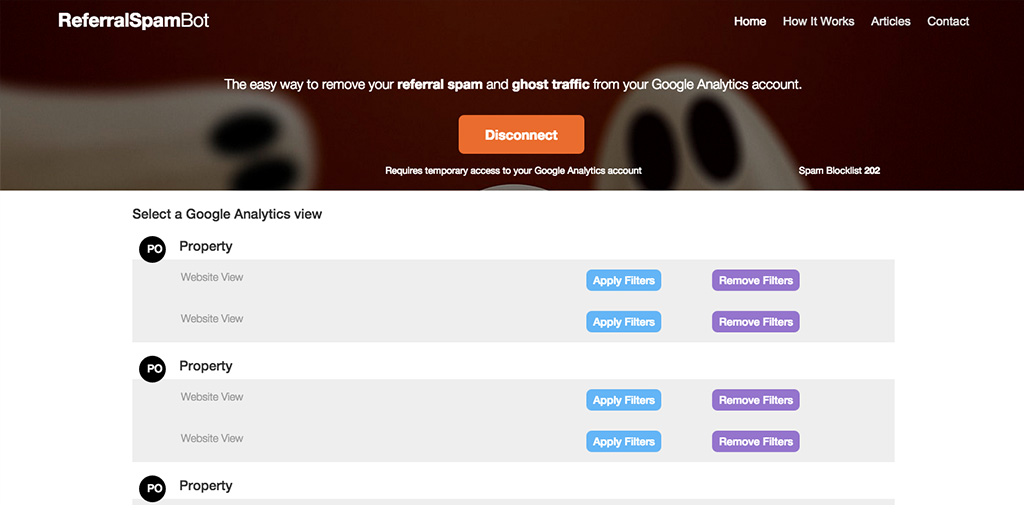1024x512 pixels.
Task: Select second Website View label under second Property
Action: click(212, 438)
